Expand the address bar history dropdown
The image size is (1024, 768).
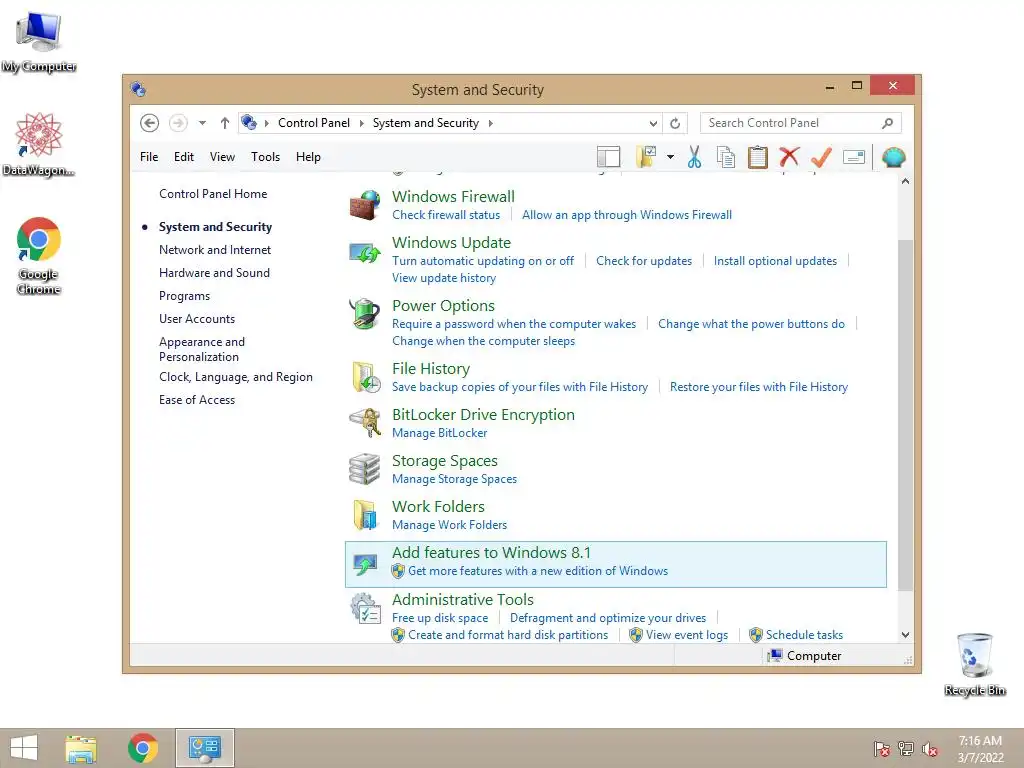point(653,123)
